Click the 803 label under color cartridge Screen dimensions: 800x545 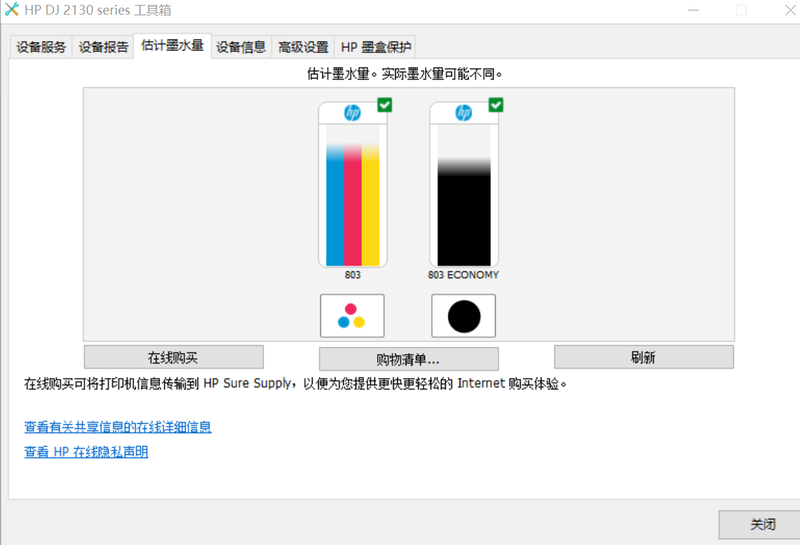353,275
